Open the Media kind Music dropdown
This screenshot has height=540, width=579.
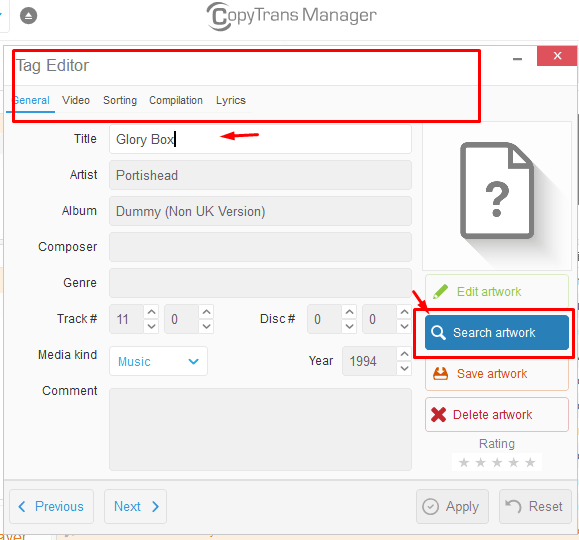[158, 361]
